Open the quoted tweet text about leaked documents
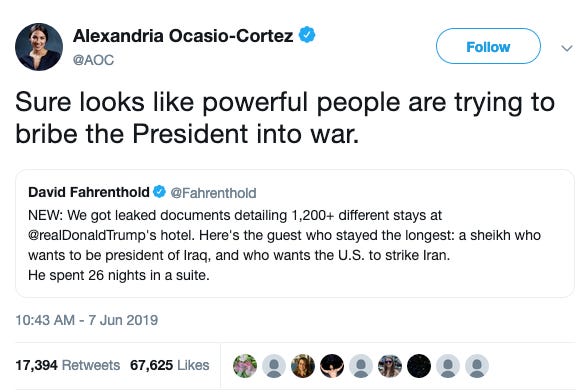This screenshot has height=392, width=583. pyautogui.click(x=284, y=245)
